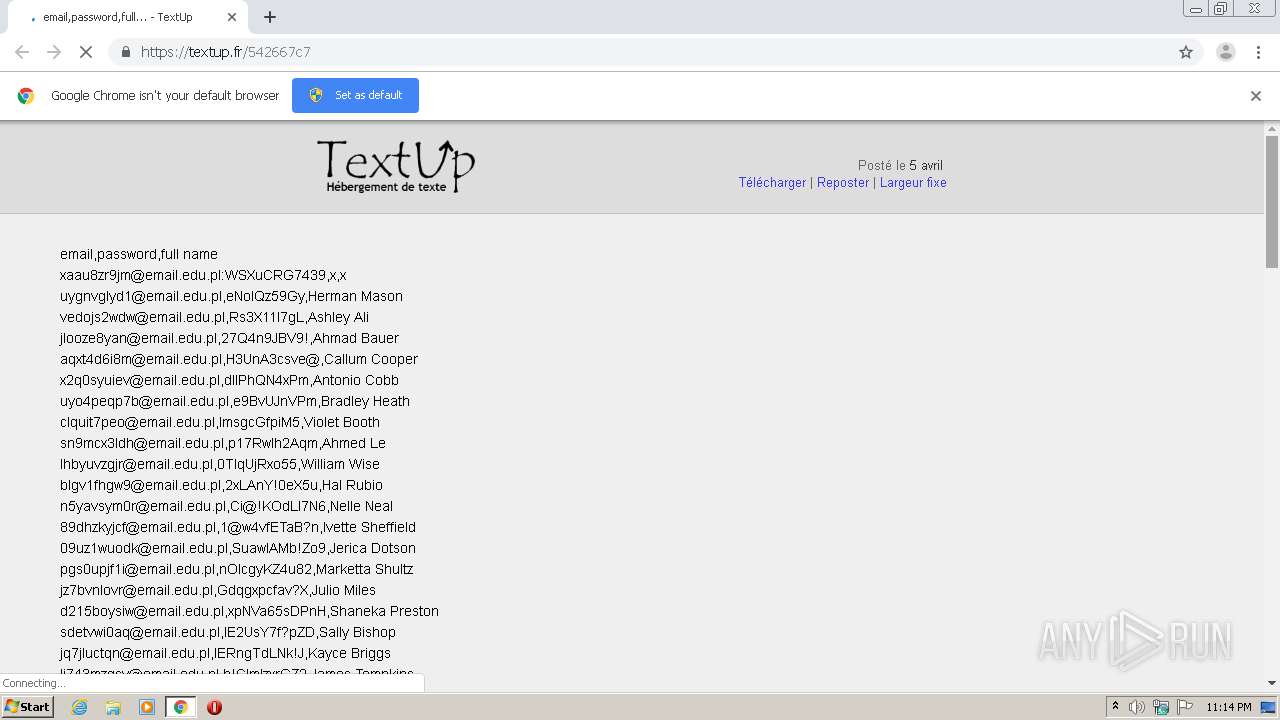Viewport: 1280px width, 720px height.
Task: Open Windows Explorer folder icon
Action: [x=113, y=707]
